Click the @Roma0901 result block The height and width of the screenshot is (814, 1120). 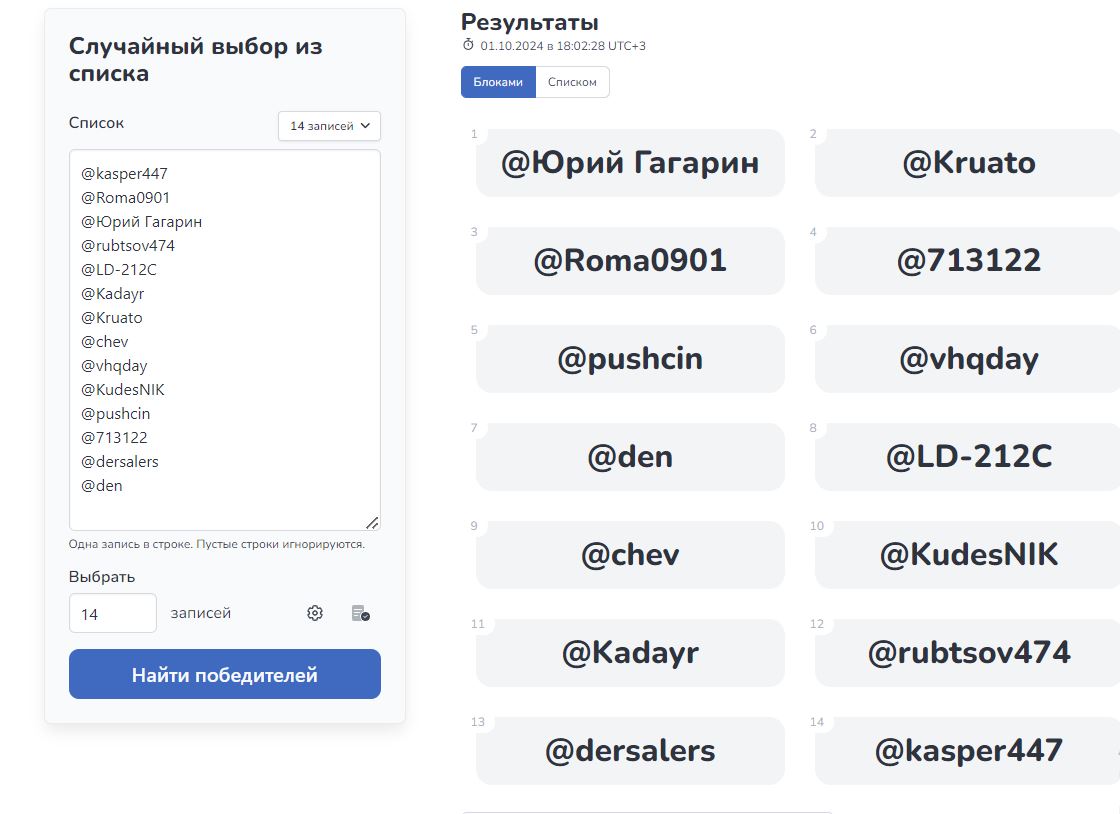tap(630, 261)
